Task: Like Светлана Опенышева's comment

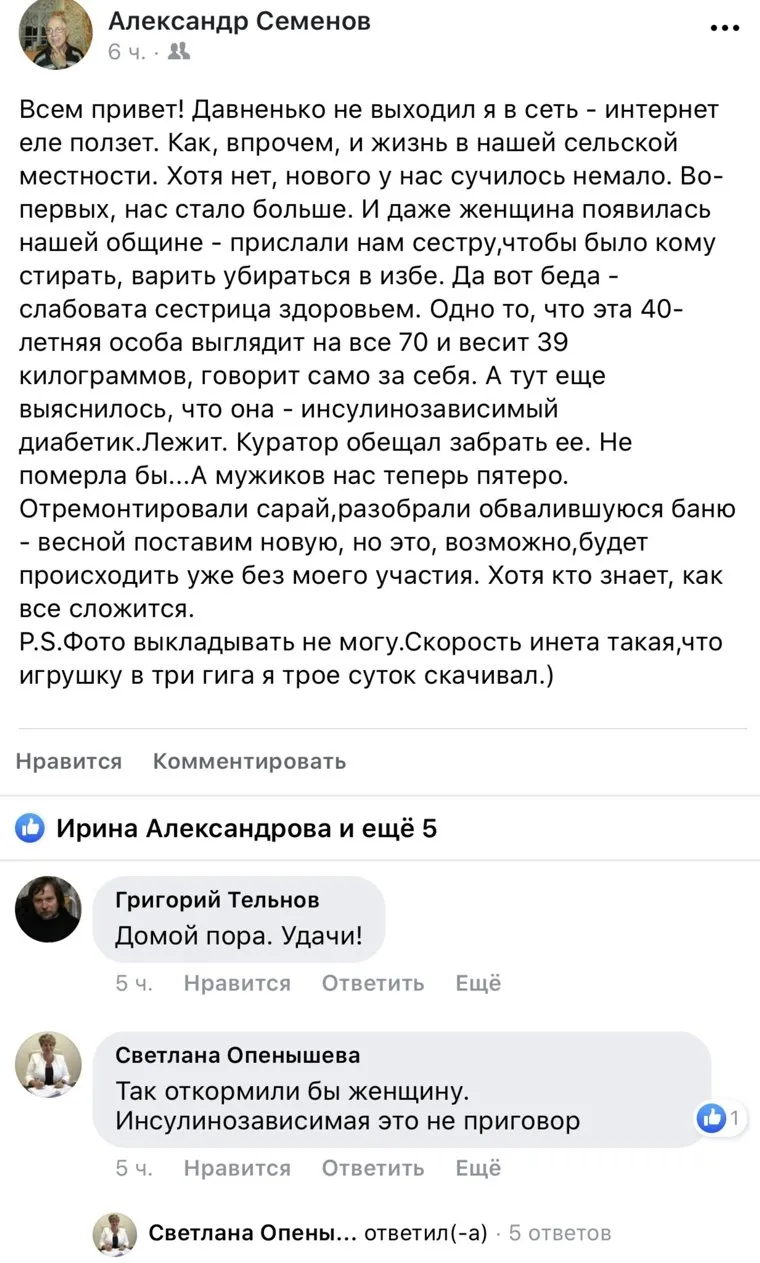Action: (237, 1168)
